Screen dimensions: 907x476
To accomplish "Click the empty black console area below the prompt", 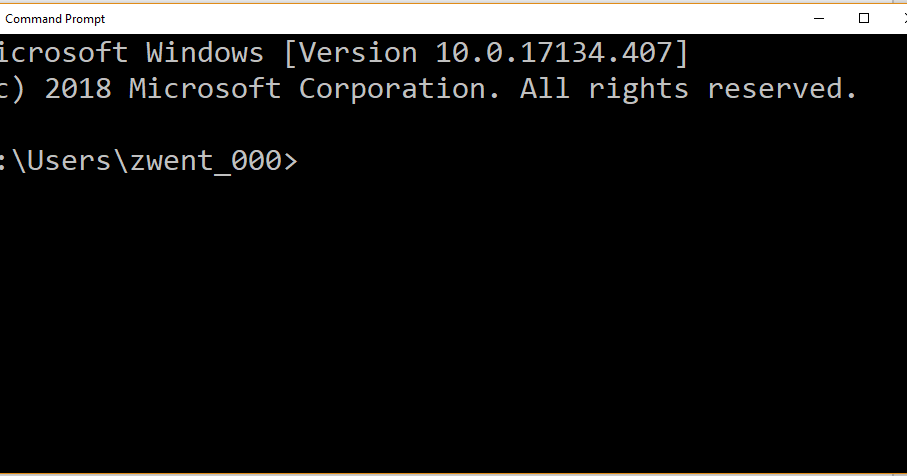I will 454,324.
